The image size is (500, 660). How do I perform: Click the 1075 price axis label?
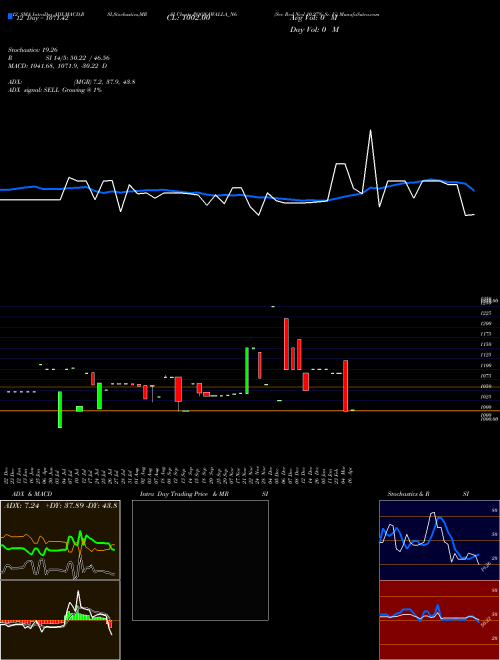pos(486,376)
